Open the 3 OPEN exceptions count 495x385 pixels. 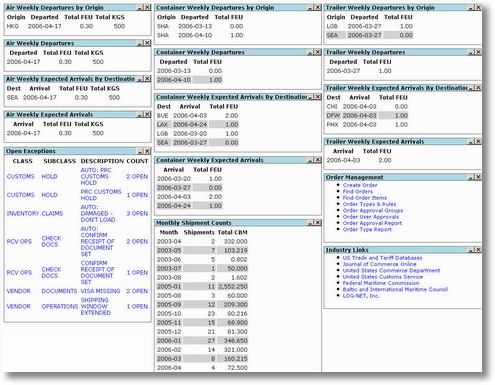137,213
